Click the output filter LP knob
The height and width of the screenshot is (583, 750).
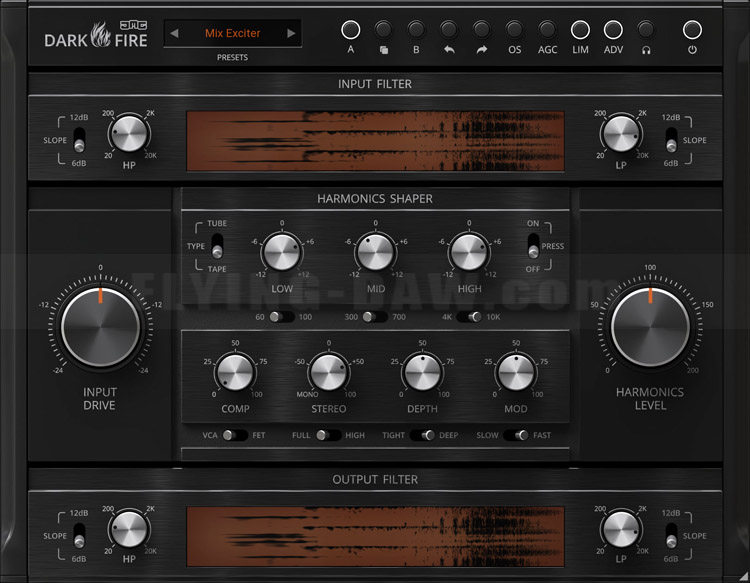(620, 529)
